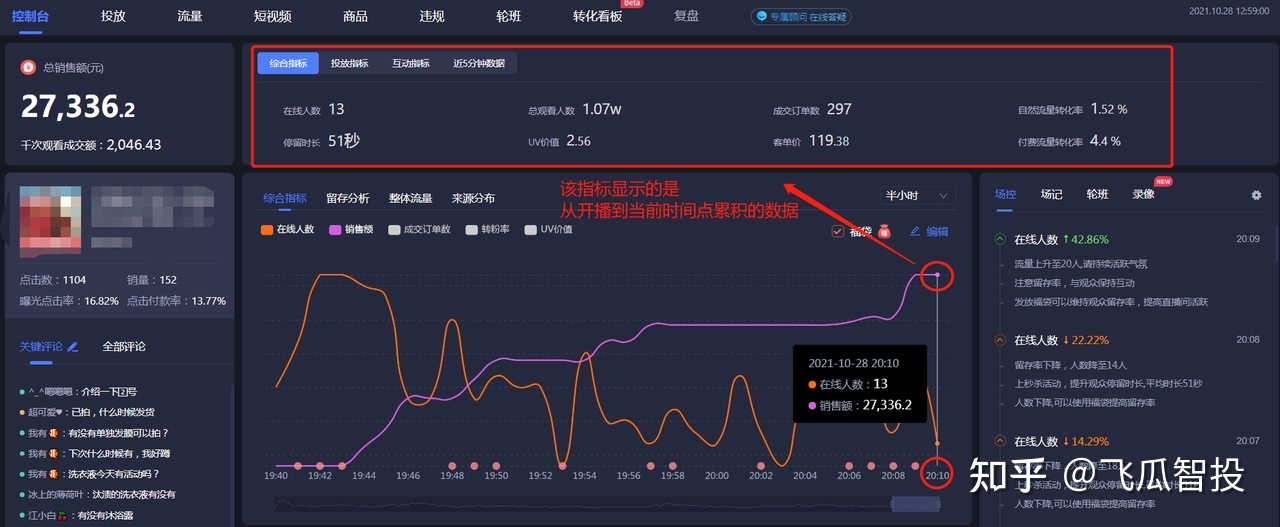The width and height of the screenshot is (1280, 527).
Task: Open the 半小时 time range dropdown
Action: point(918,196)
